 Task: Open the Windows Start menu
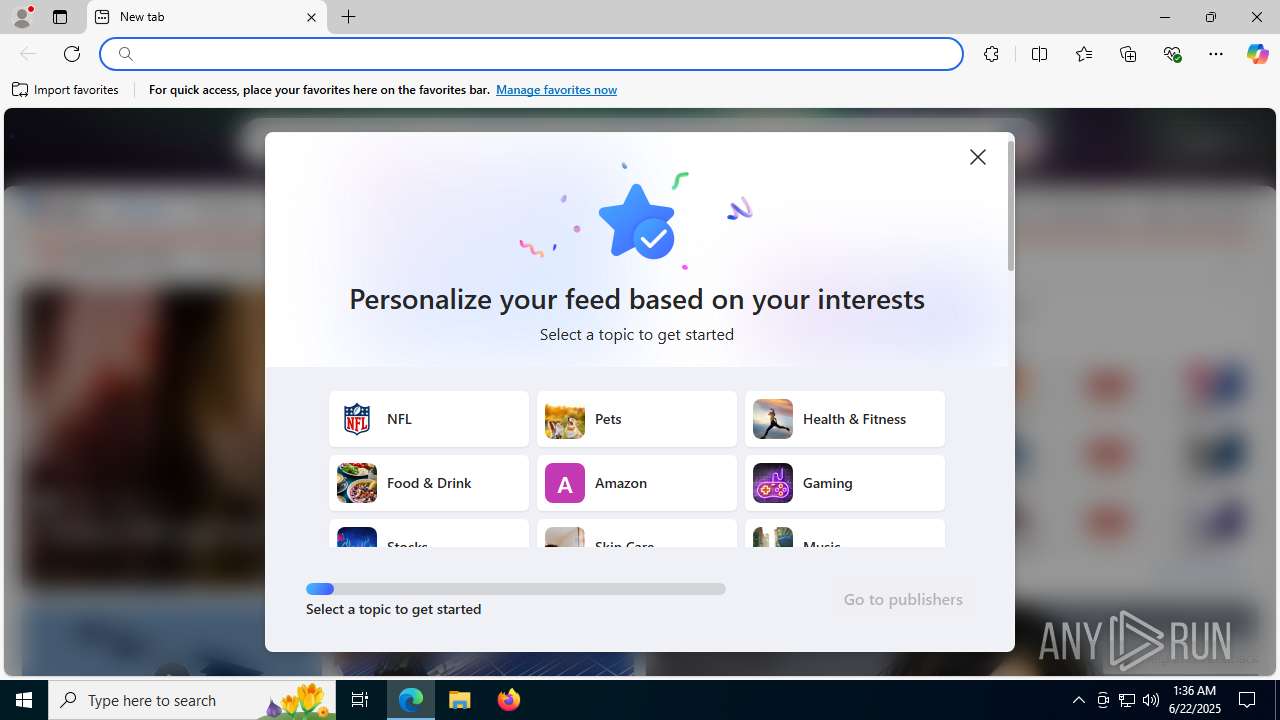click(24, 700)
